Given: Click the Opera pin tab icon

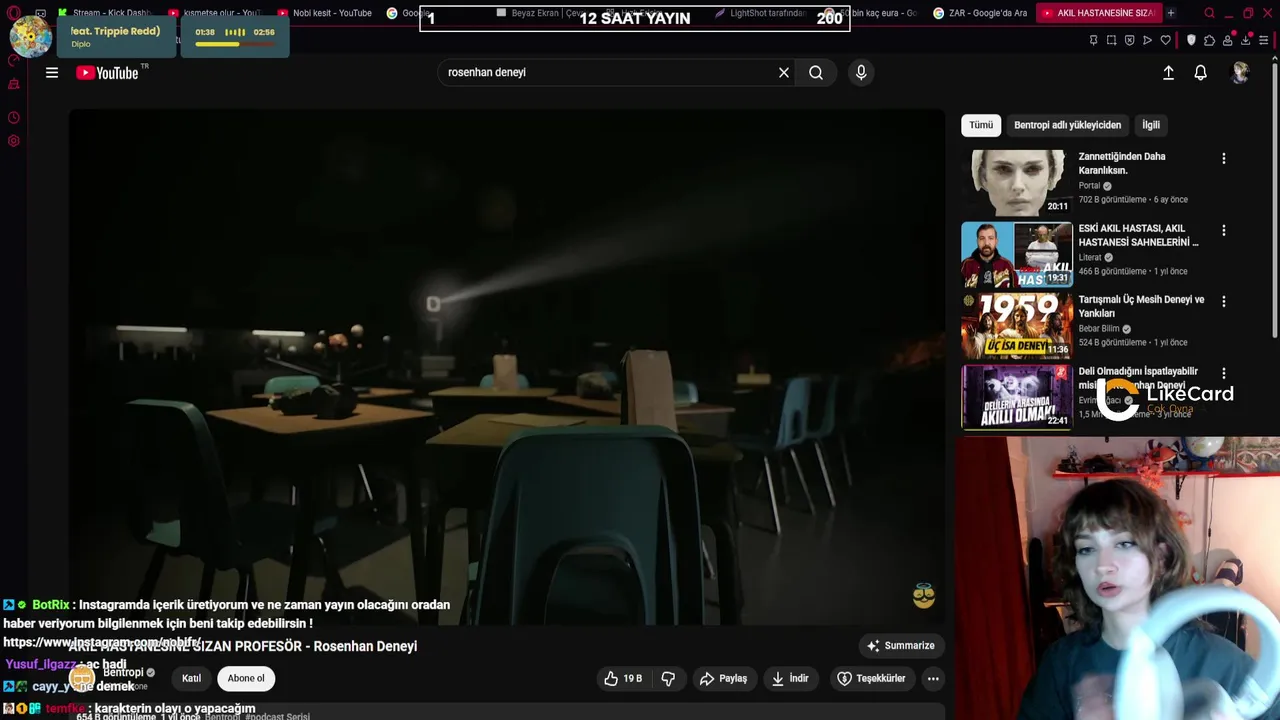Looking at the screenshot, I should pos(1093,40).
